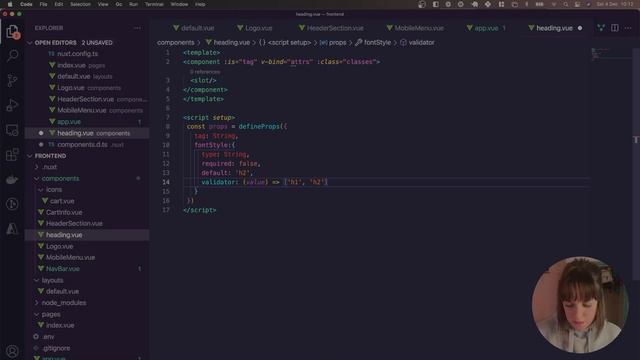
Task: Open the Docker view in activity bar
Action: pyautogui.click(x=12, y=179)
